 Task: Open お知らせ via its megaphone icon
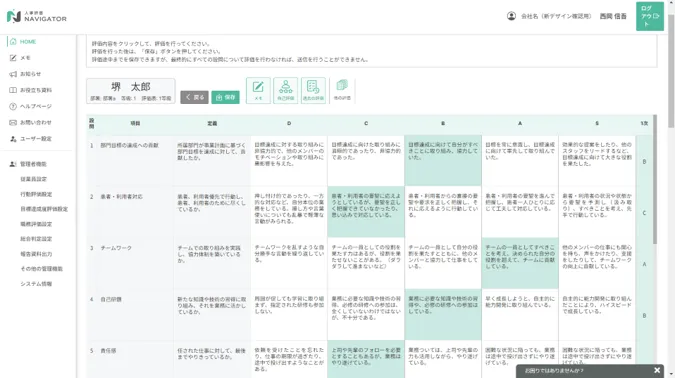click(13, 74)
